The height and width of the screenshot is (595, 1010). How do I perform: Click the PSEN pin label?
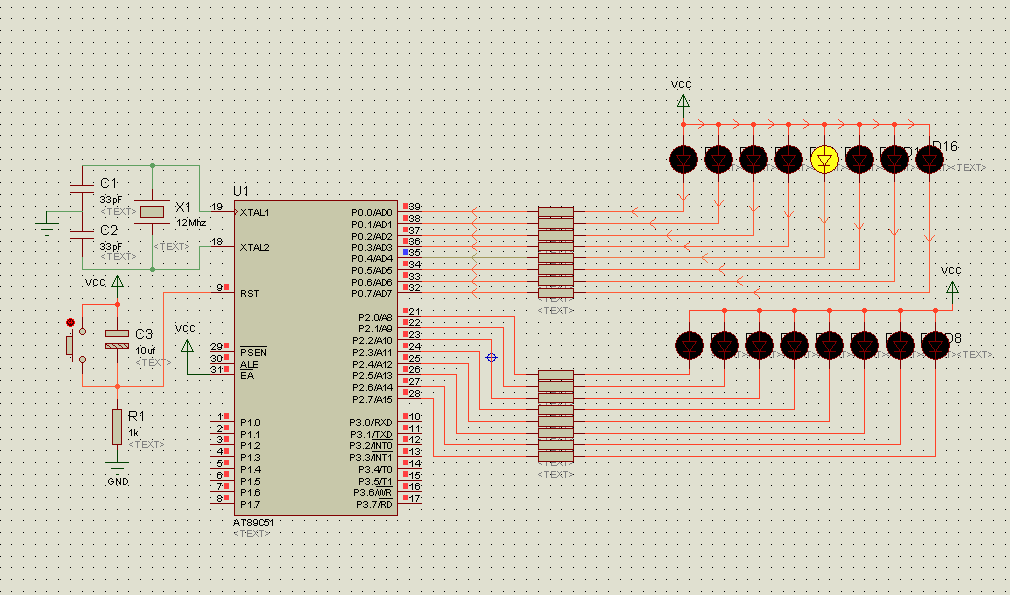click(253, 352)
